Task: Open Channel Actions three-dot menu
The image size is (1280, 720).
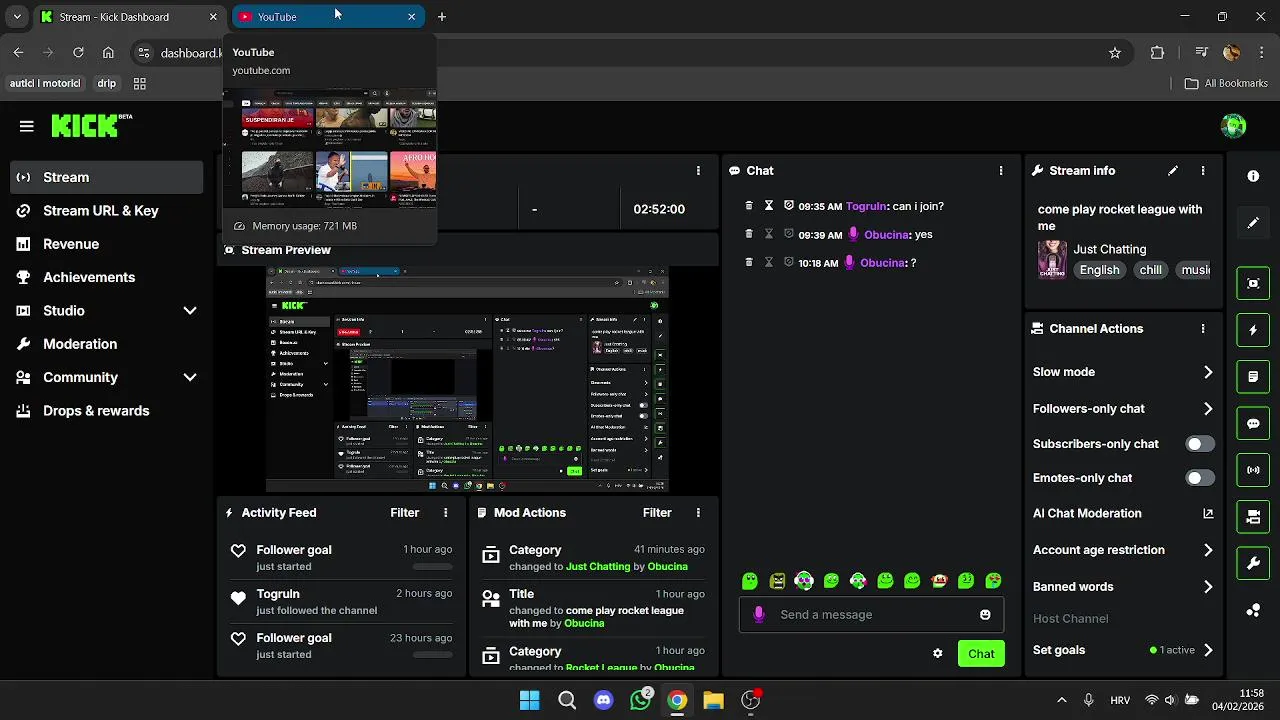Action: [1203, 329]
